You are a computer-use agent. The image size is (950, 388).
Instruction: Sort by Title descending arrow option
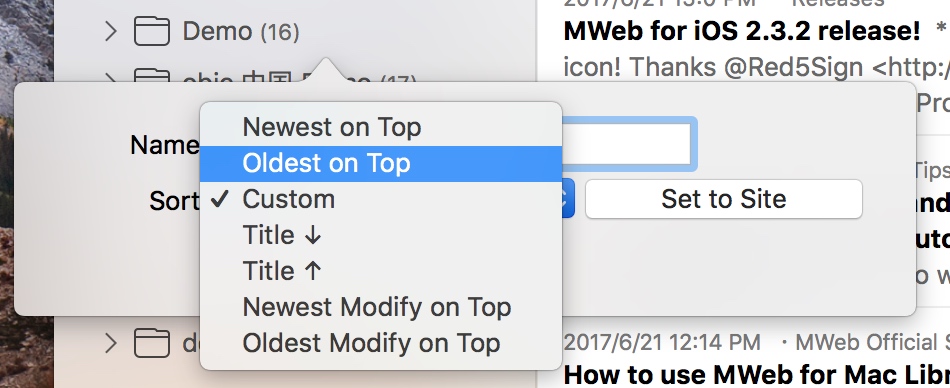click(380, 235)
